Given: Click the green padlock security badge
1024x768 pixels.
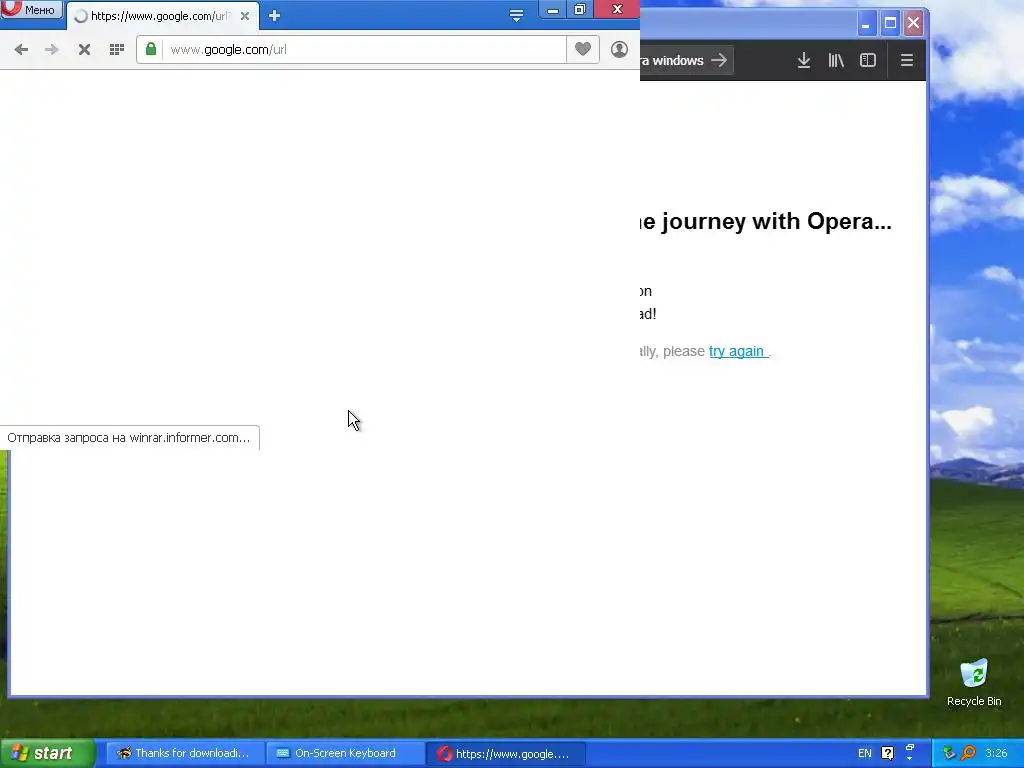Looking at the screenshot, I should coord(151,49).
